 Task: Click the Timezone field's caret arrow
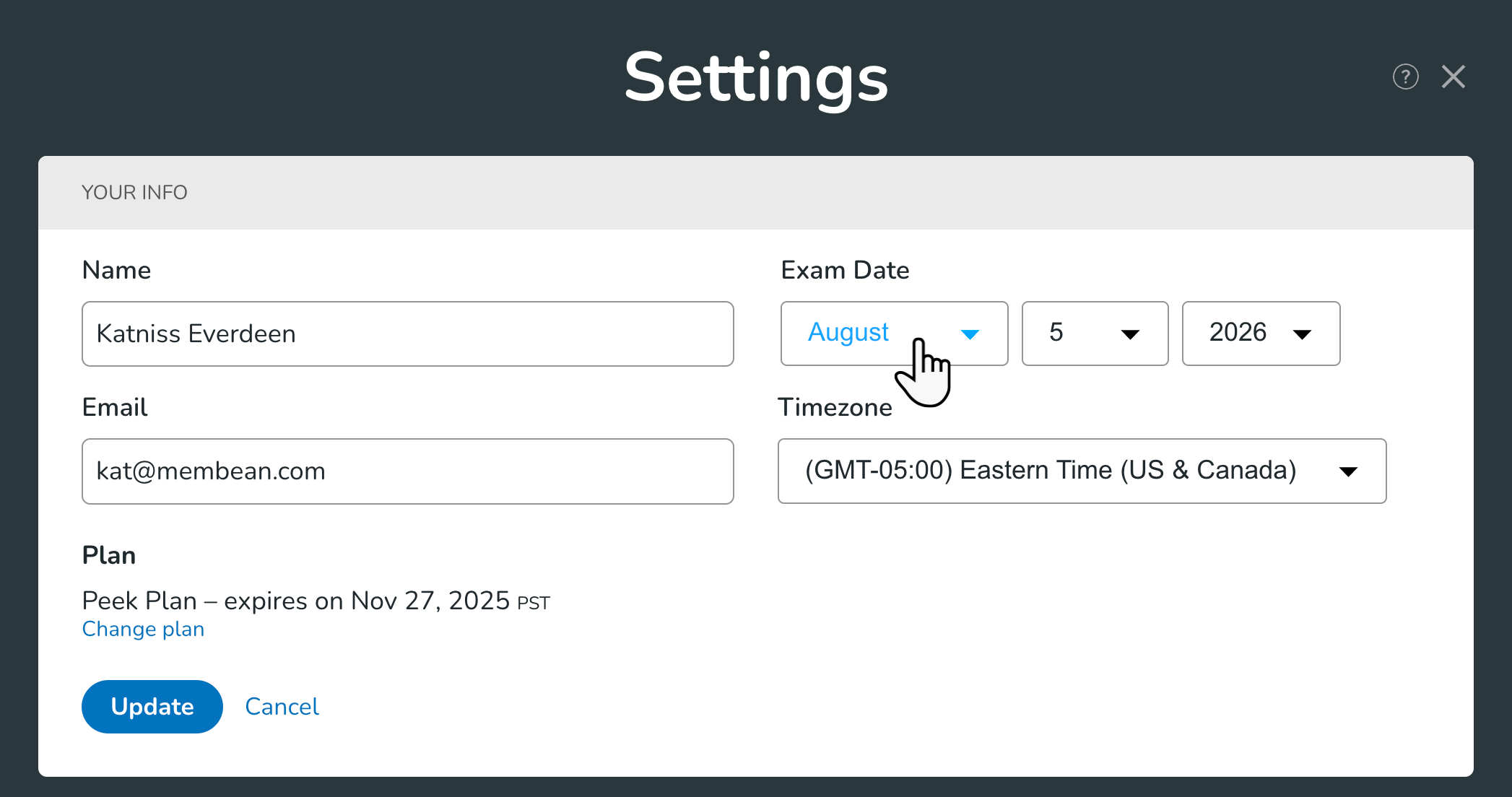click(1348, 471)
